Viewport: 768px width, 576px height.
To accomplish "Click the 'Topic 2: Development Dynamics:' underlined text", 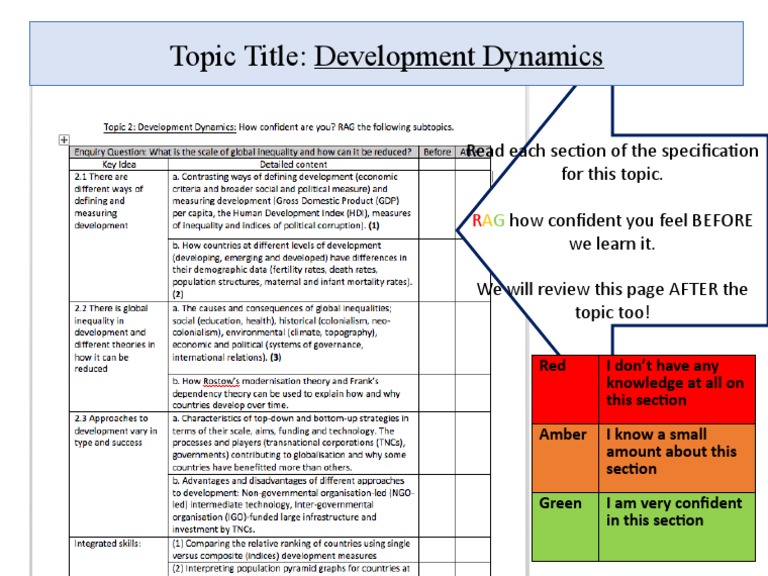I will coord(169,127).
